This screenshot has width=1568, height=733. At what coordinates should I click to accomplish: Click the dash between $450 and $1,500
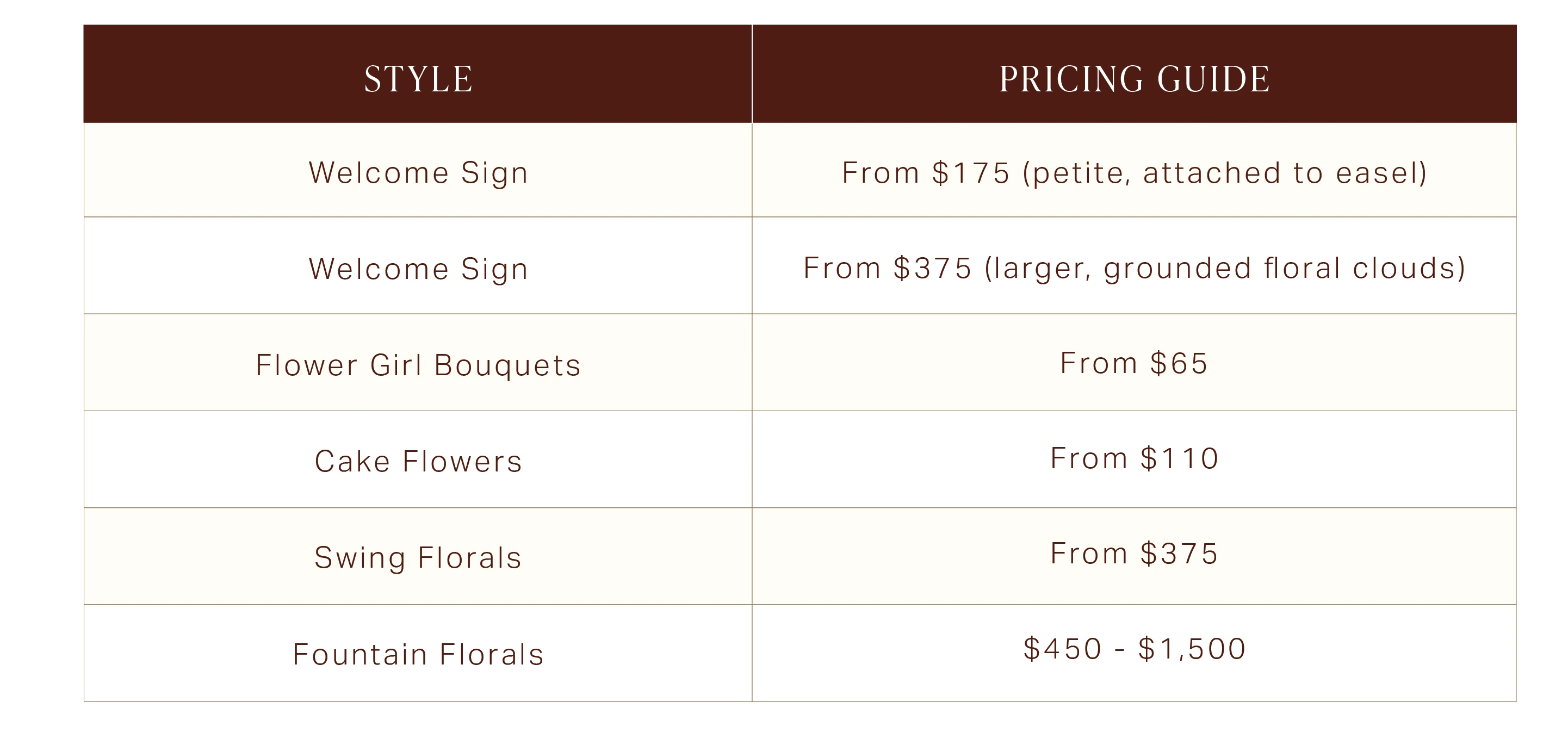pyautogui.click(x=1119, y=650)
